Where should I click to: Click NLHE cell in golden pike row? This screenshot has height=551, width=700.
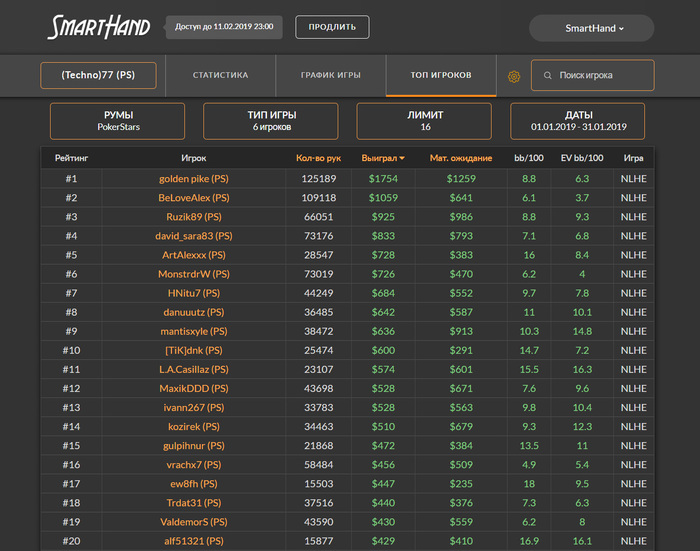[633, 179]
